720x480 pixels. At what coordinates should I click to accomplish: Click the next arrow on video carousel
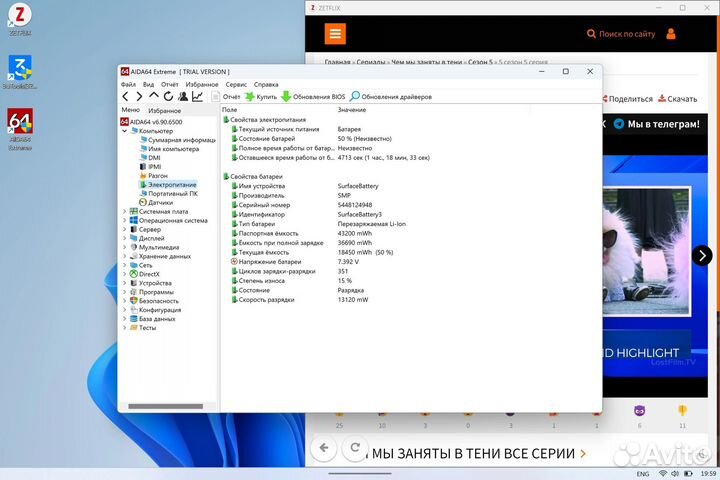[703, 255]
